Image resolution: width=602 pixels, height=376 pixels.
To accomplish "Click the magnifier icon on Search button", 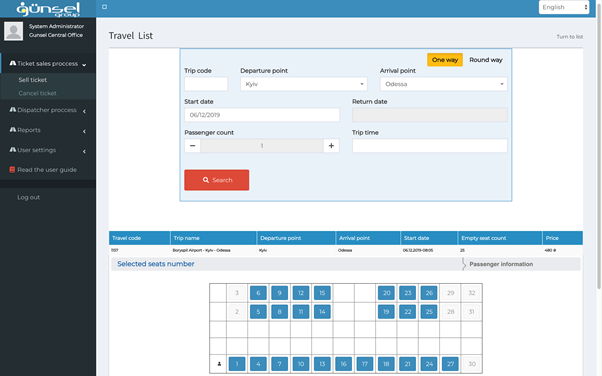I will click(x=206, y=180).
